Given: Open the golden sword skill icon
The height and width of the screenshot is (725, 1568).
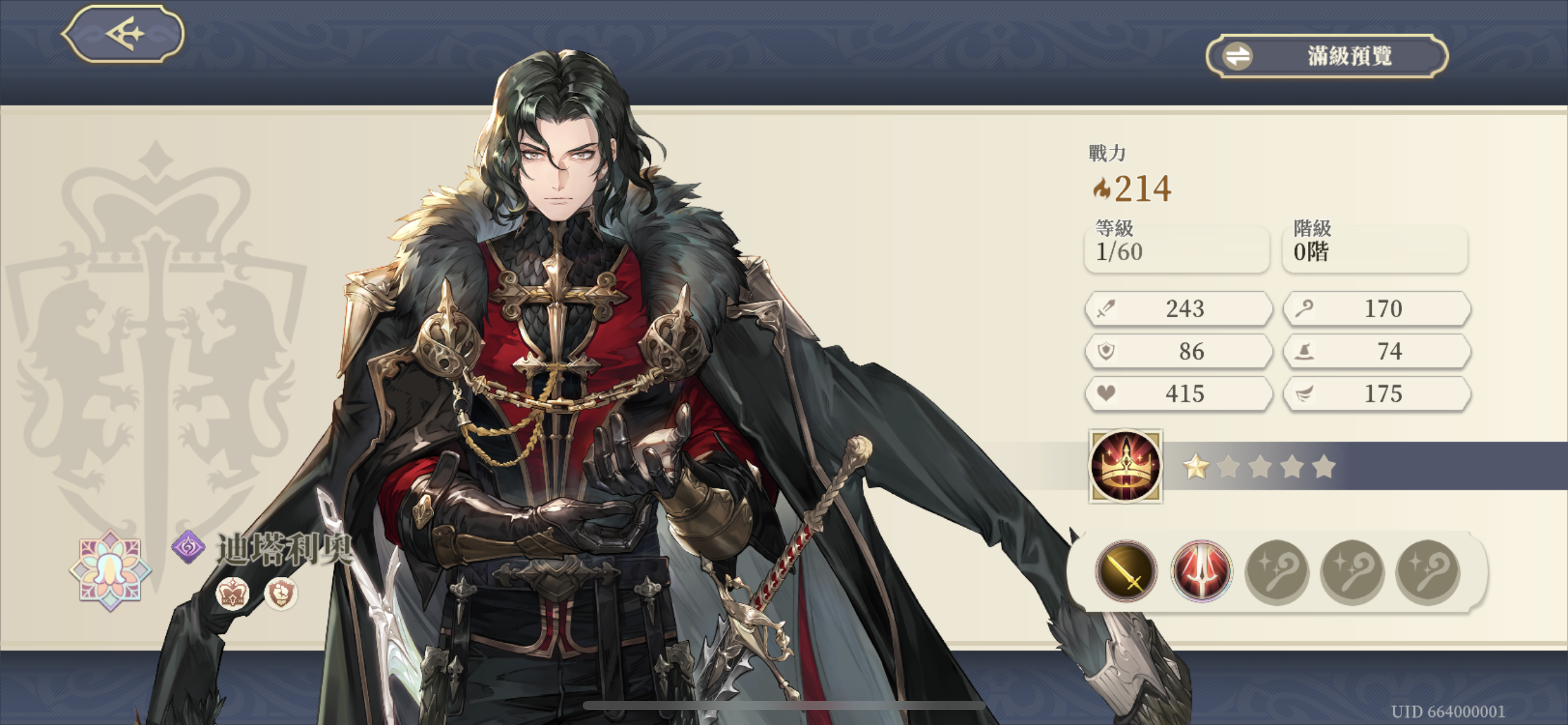Looking at the screenshot, I should click(1126, 571).
